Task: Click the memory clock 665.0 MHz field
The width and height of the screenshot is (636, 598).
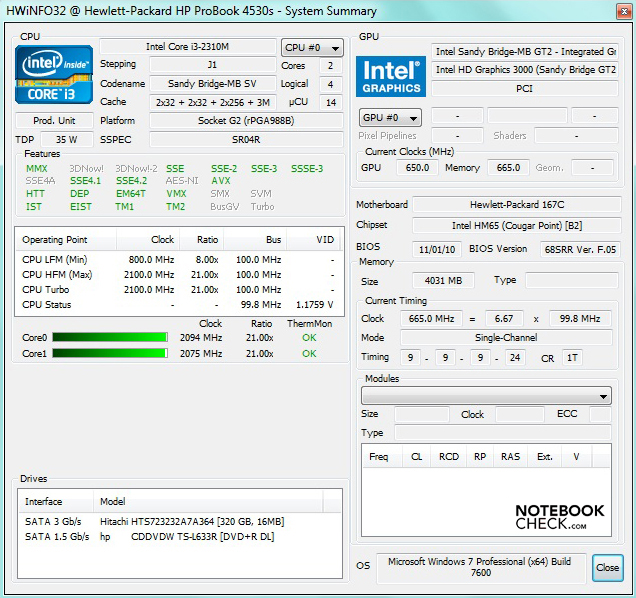Action: coord(431,318)
